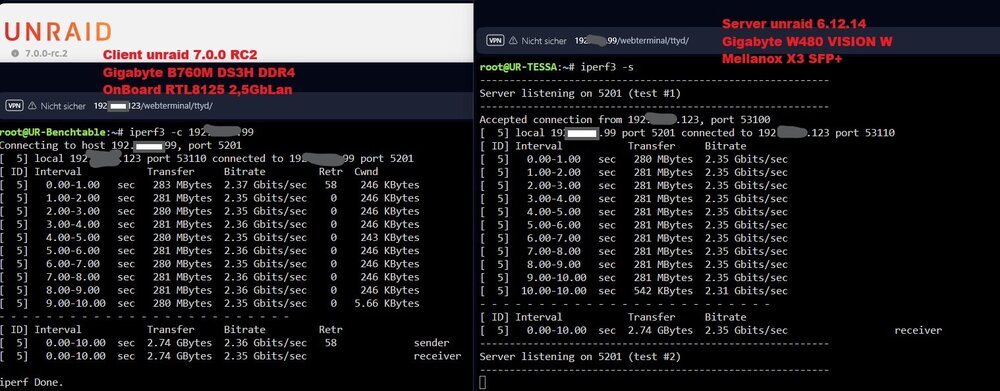Click the '542 KBytes' transfer value in the right terminal
Image resolution: width=1000 pixels, height=391 pixels.
[x=663, y=291]
